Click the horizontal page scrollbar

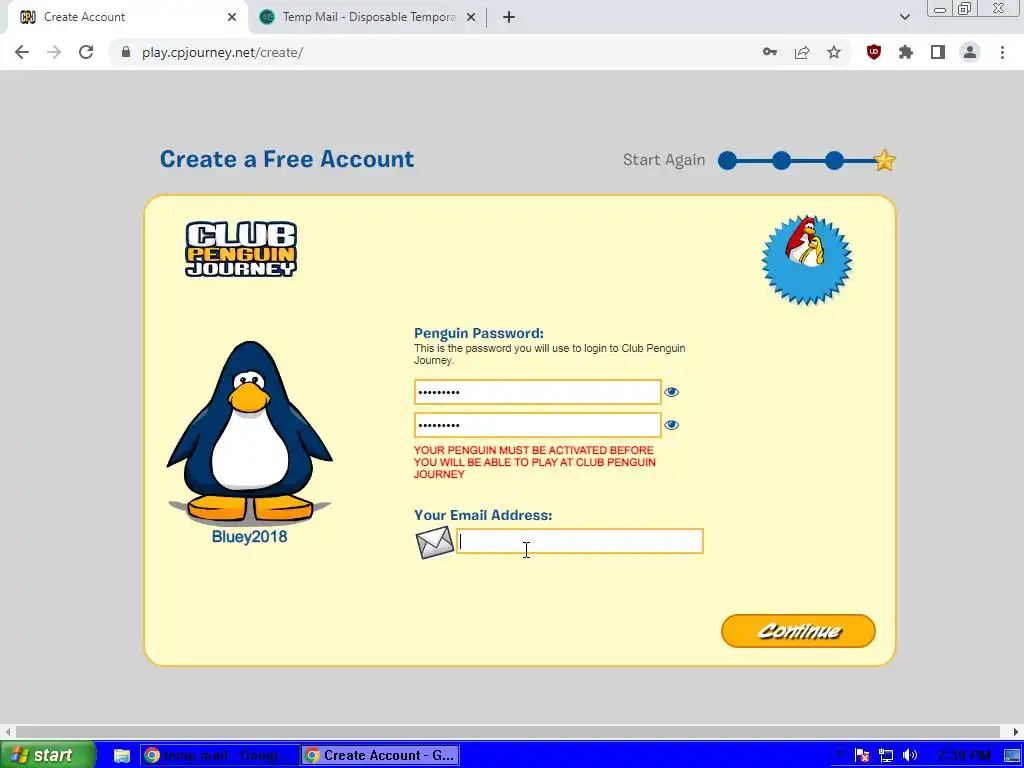coord(507,732)
